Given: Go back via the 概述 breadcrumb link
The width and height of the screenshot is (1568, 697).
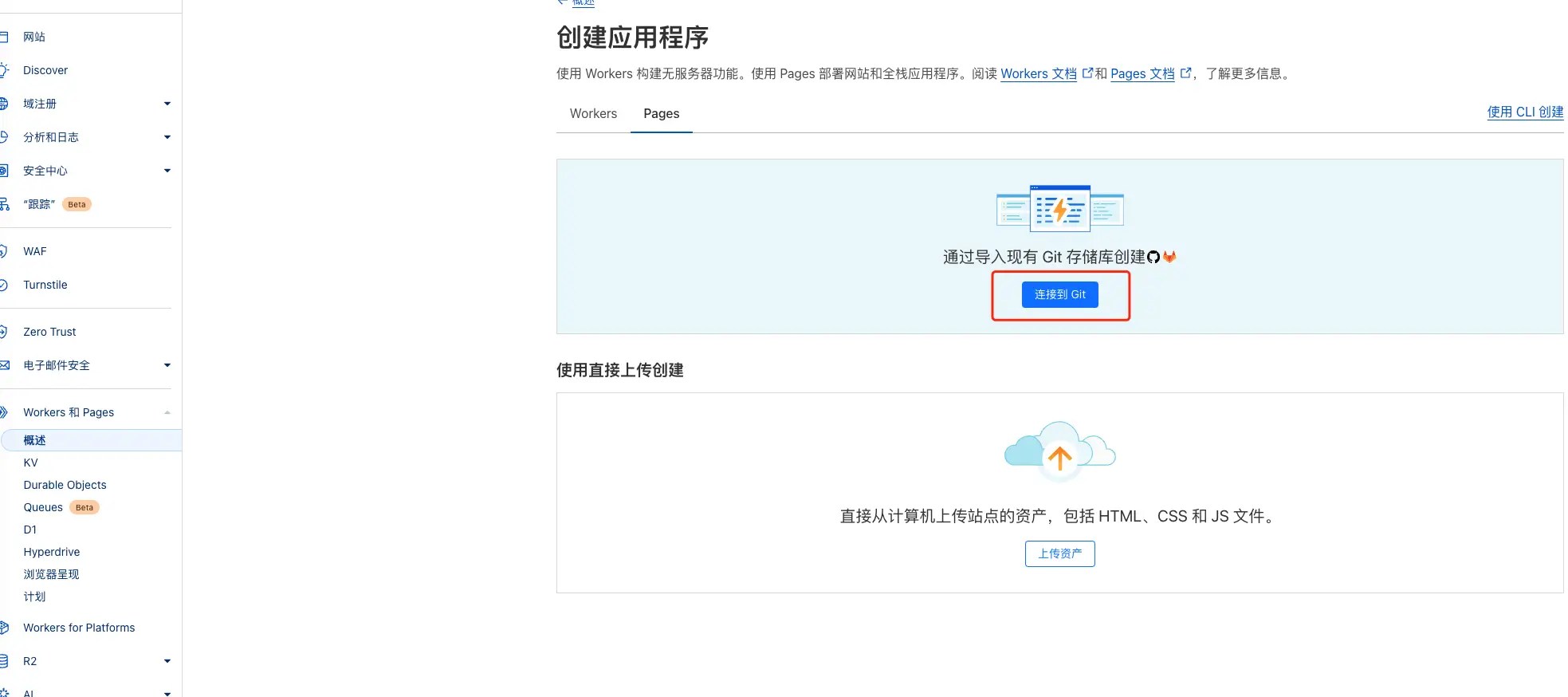Looking at the screenshot, I should 583,2.
